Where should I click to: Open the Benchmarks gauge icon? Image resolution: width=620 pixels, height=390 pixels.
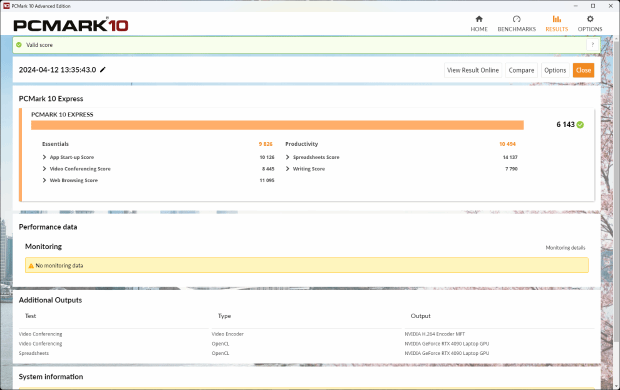tap(516, 19)
